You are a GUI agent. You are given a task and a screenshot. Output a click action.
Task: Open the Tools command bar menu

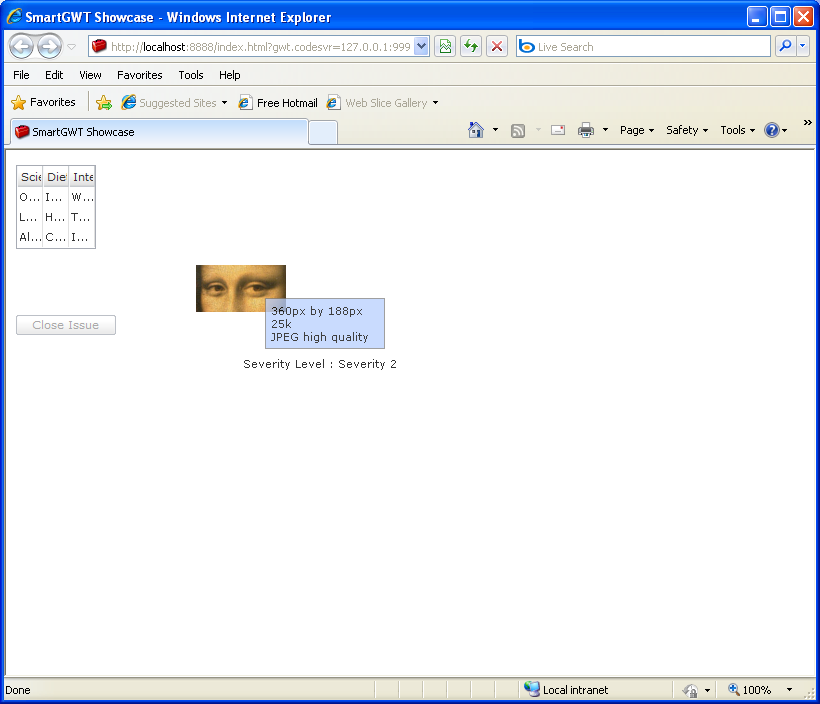pyautogui.click(x=737, y=130)
